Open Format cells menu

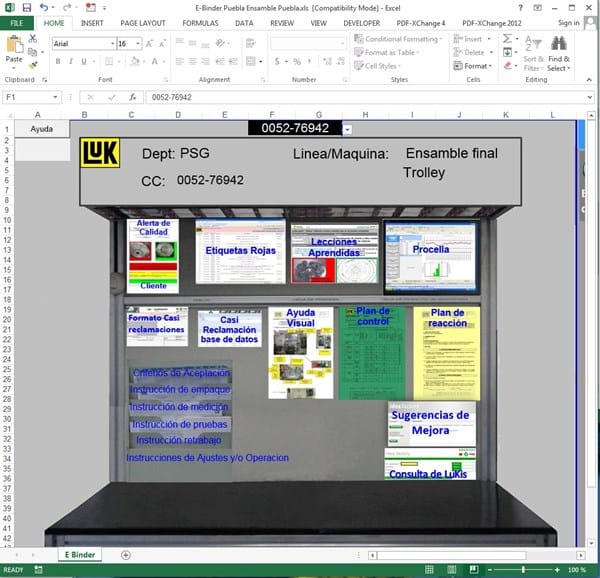click(x=473, y=66)
